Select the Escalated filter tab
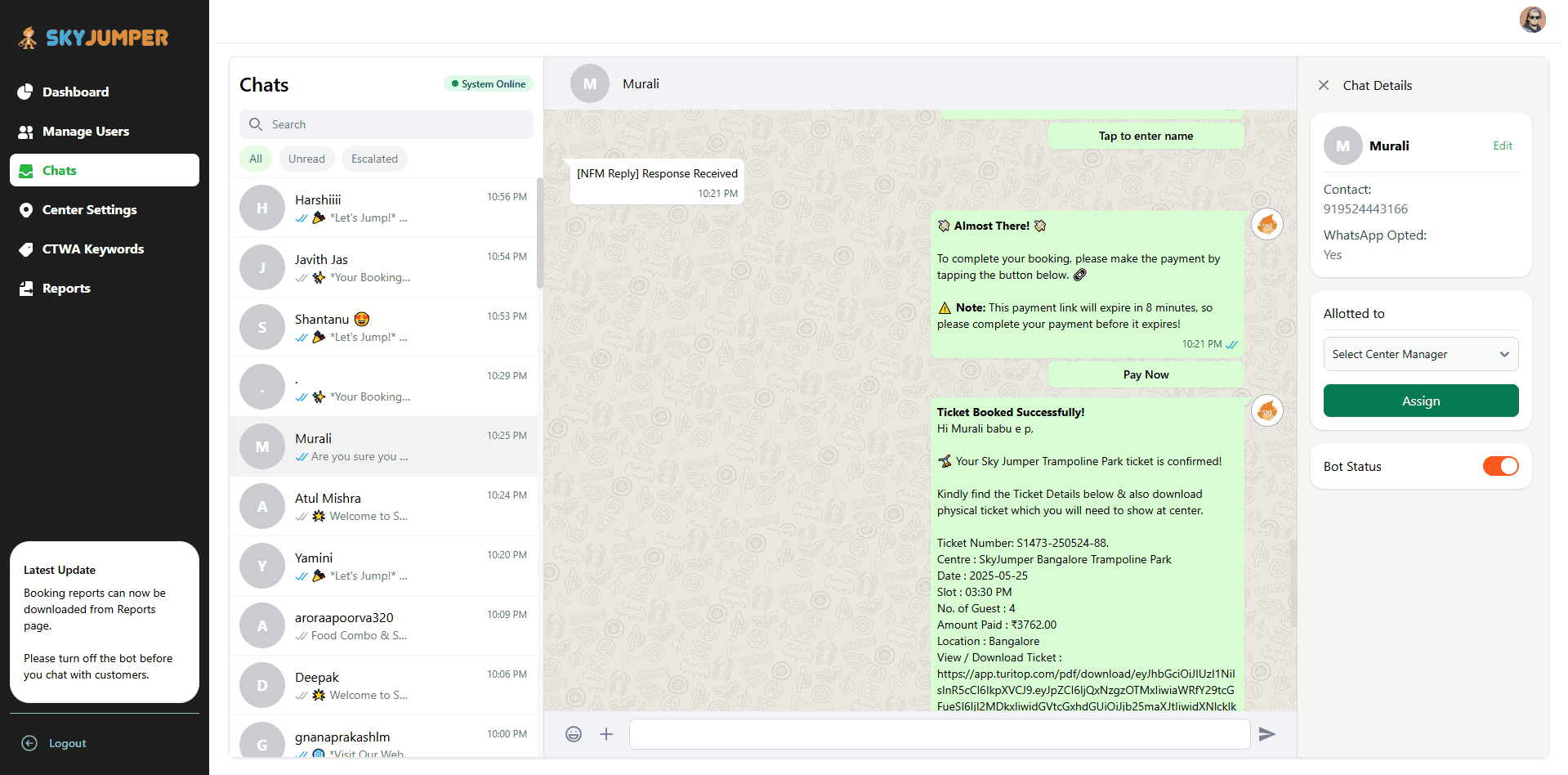This screenshot has width=1568, height=775. 374,158
